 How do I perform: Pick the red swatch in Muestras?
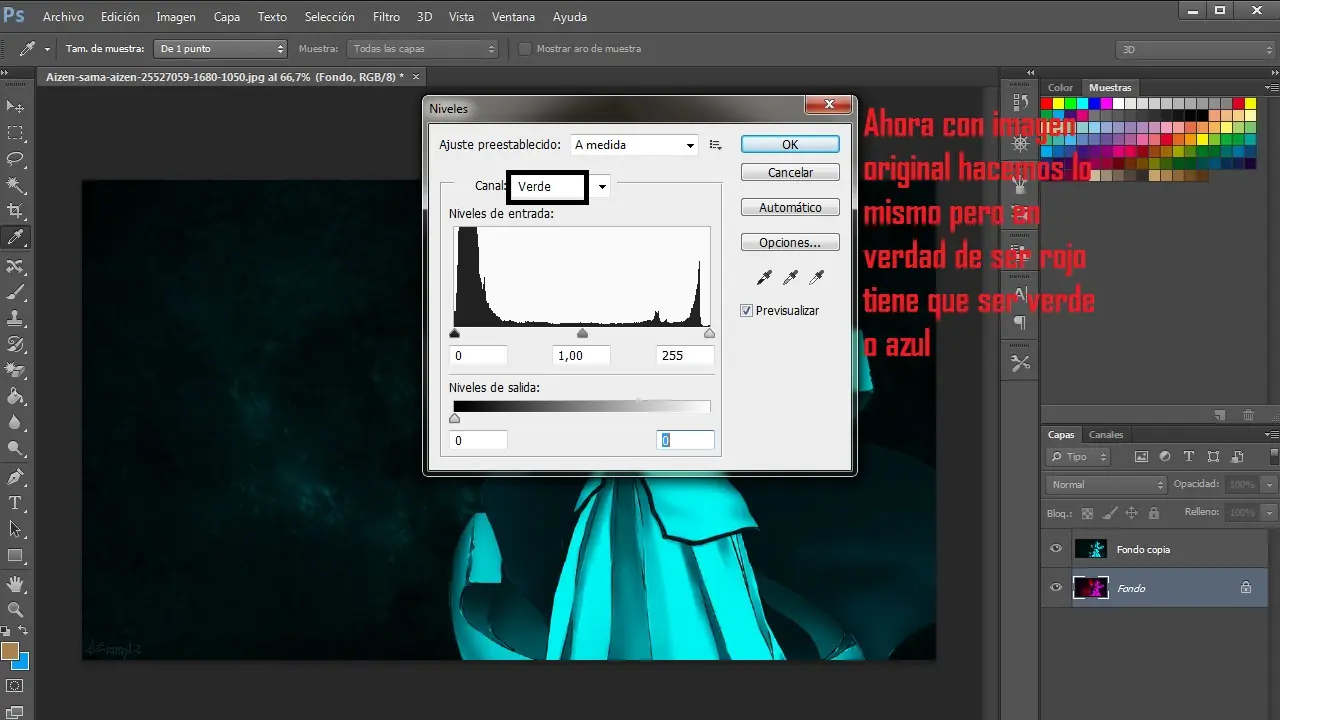click(1047, 103)
